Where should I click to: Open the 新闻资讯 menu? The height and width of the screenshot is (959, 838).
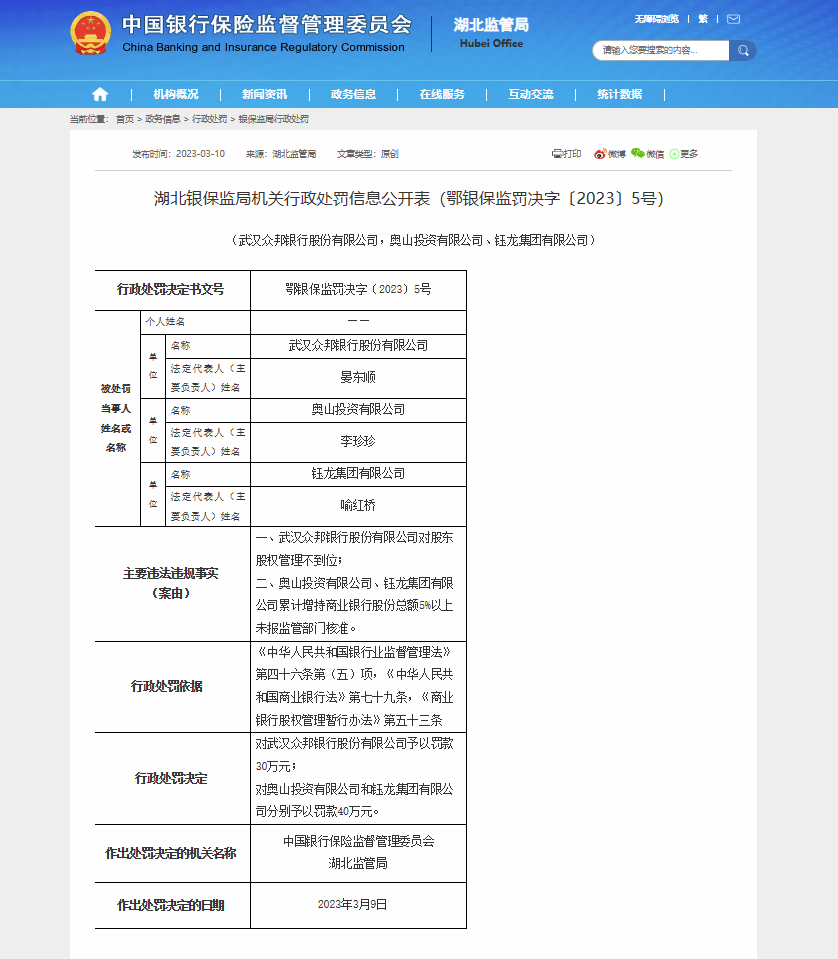(x=264, y=94)
